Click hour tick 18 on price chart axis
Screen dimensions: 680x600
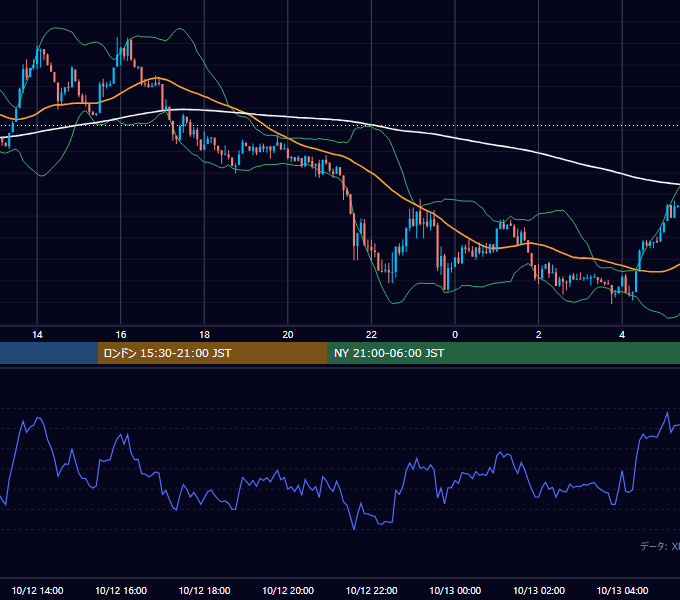tap(204, 335)
